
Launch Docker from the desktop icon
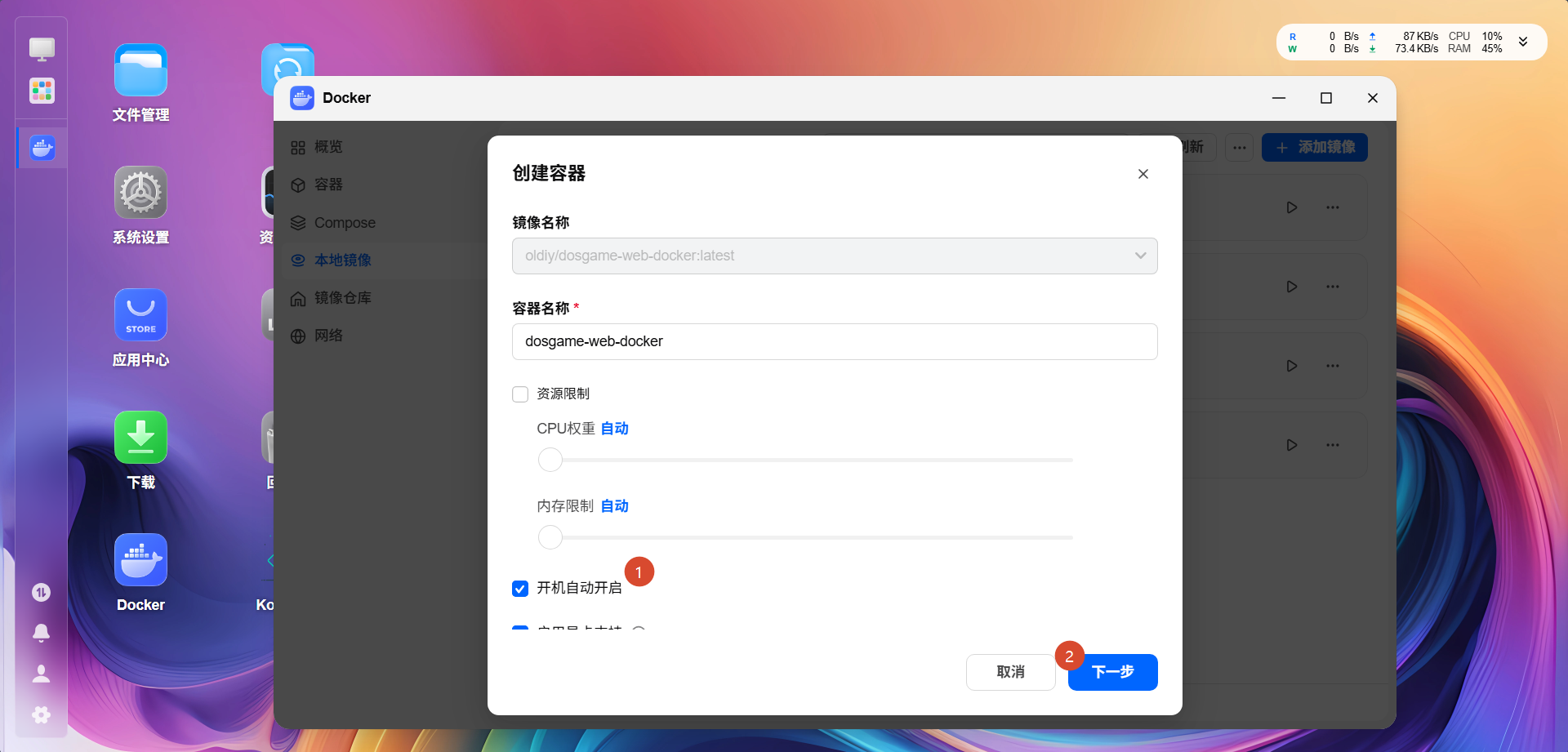[140, 560]
